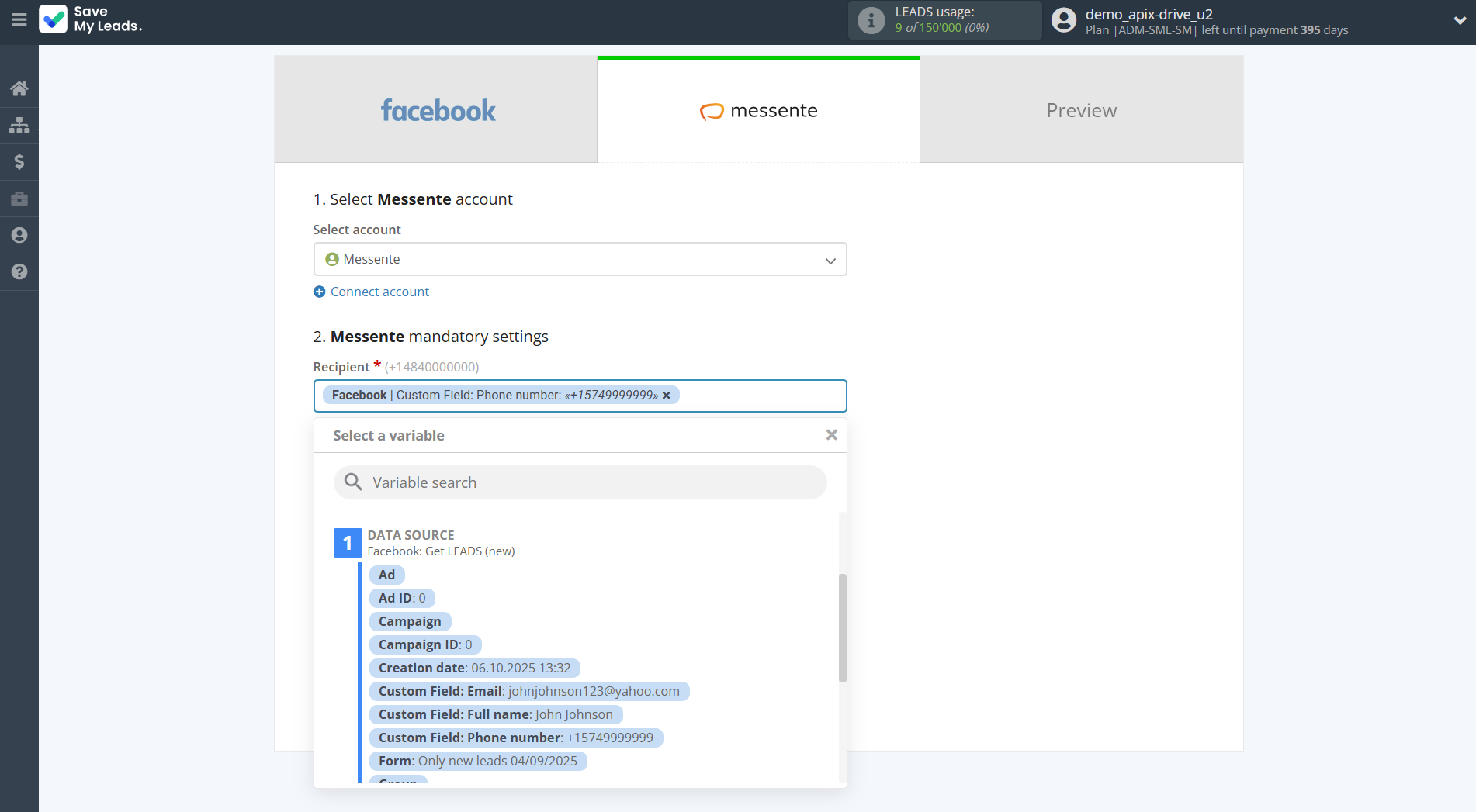Image resolution: width=1476 pixels, height=812 pixels.
Task: Open Home from the left sidebar
Action: [19, 88]
